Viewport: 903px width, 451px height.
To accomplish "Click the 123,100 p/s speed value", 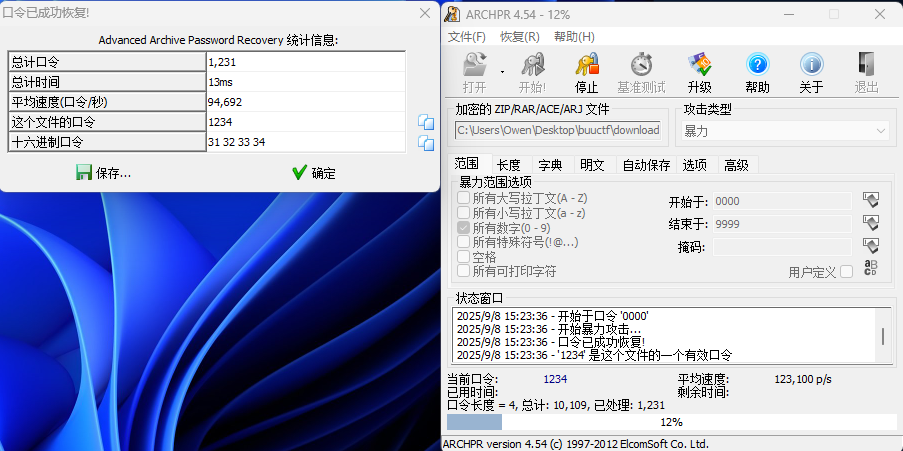I will click(x=803, y=379).
